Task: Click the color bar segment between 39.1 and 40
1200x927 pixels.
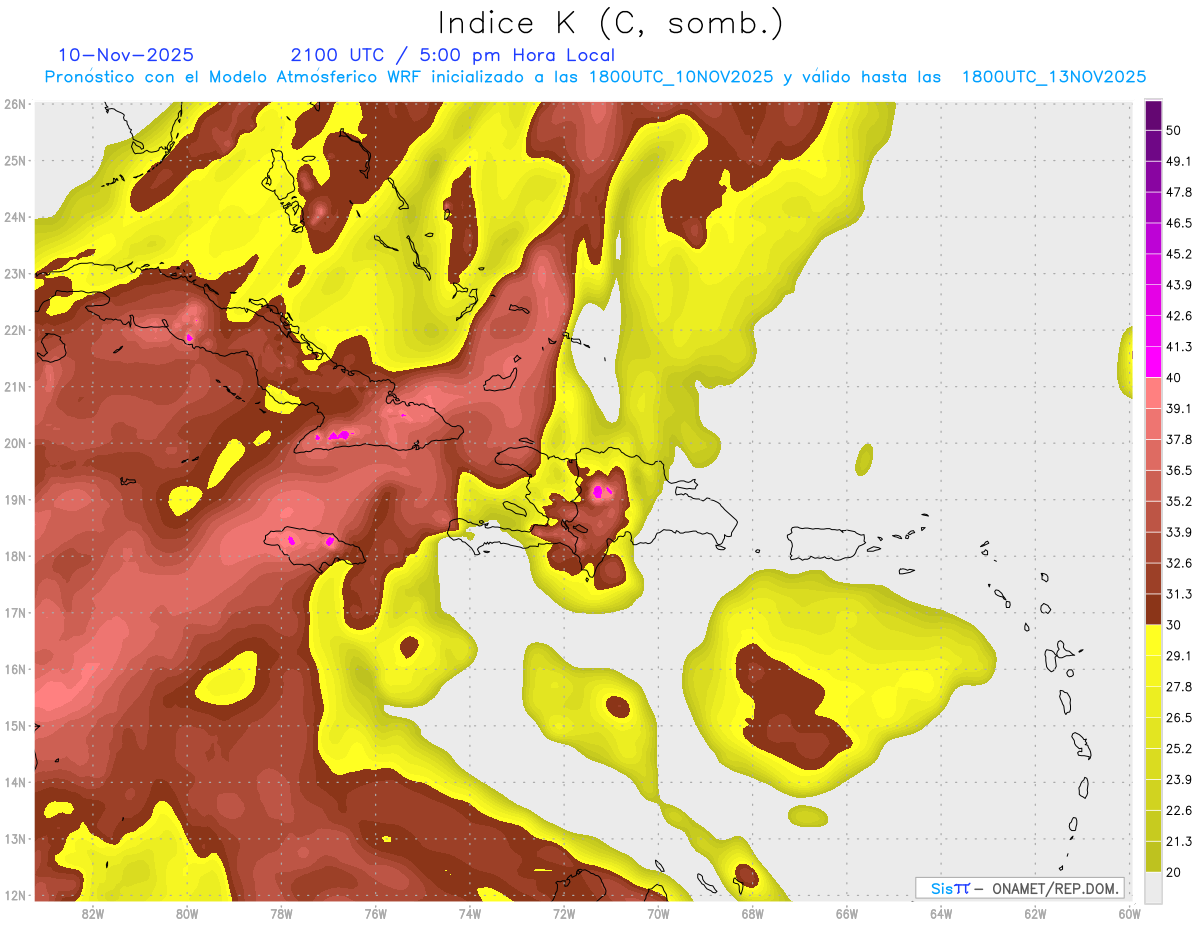Action: [x=1153, y=393]
